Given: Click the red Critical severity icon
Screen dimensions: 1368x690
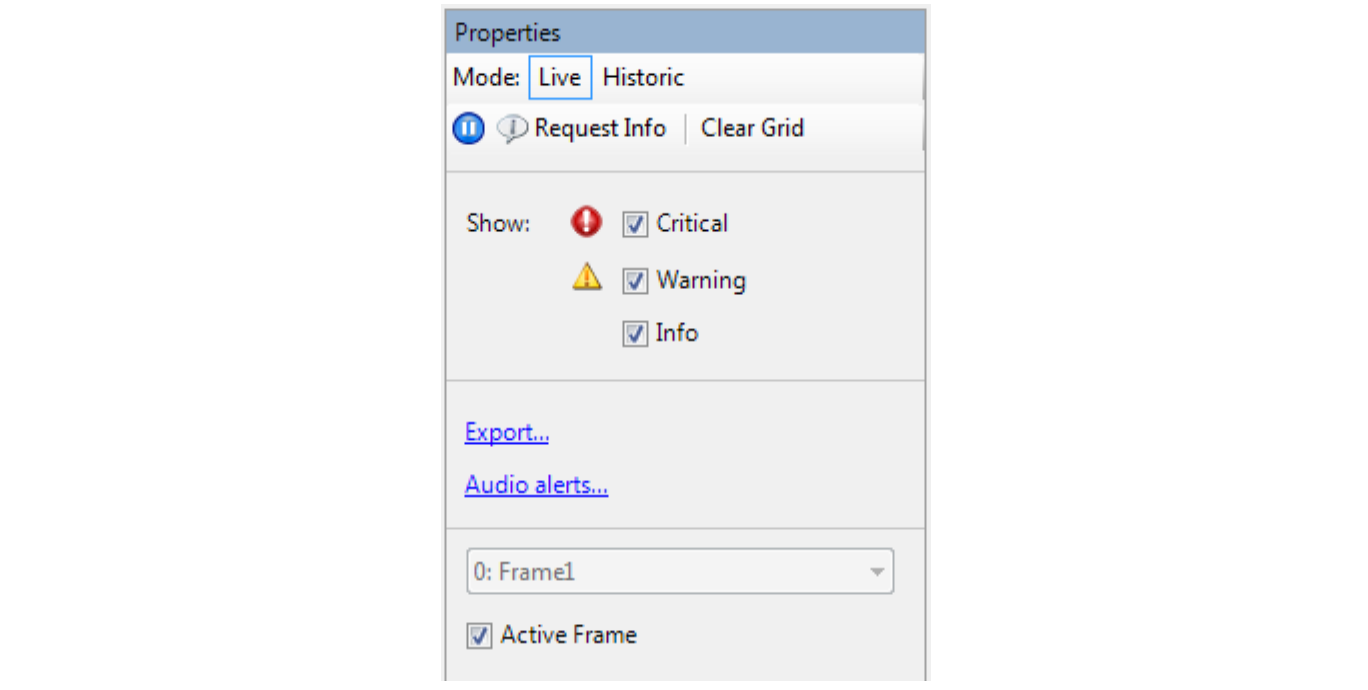Looking at the screenshot, I should tap(587, 223).
